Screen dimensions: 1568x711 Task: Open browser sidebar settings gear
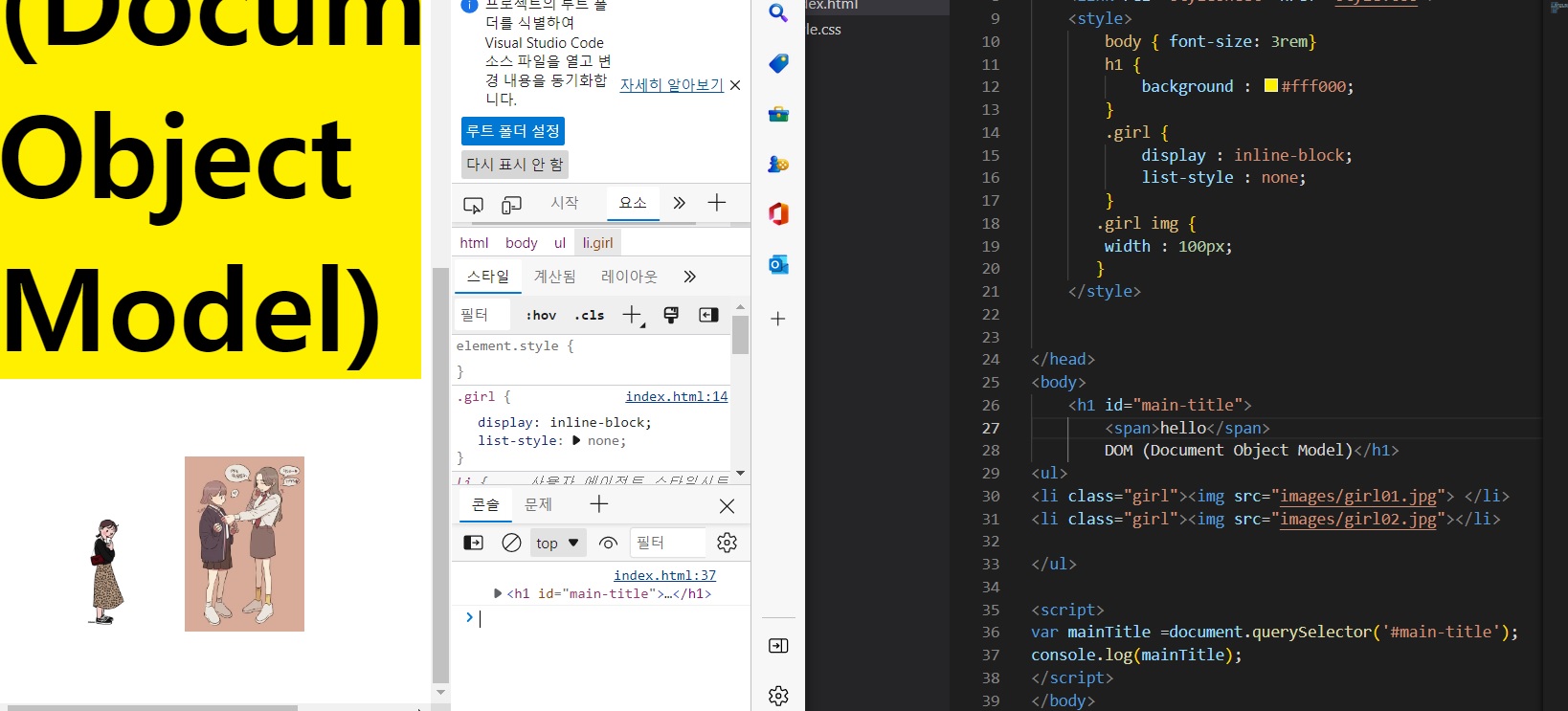(x=778, y=696)
